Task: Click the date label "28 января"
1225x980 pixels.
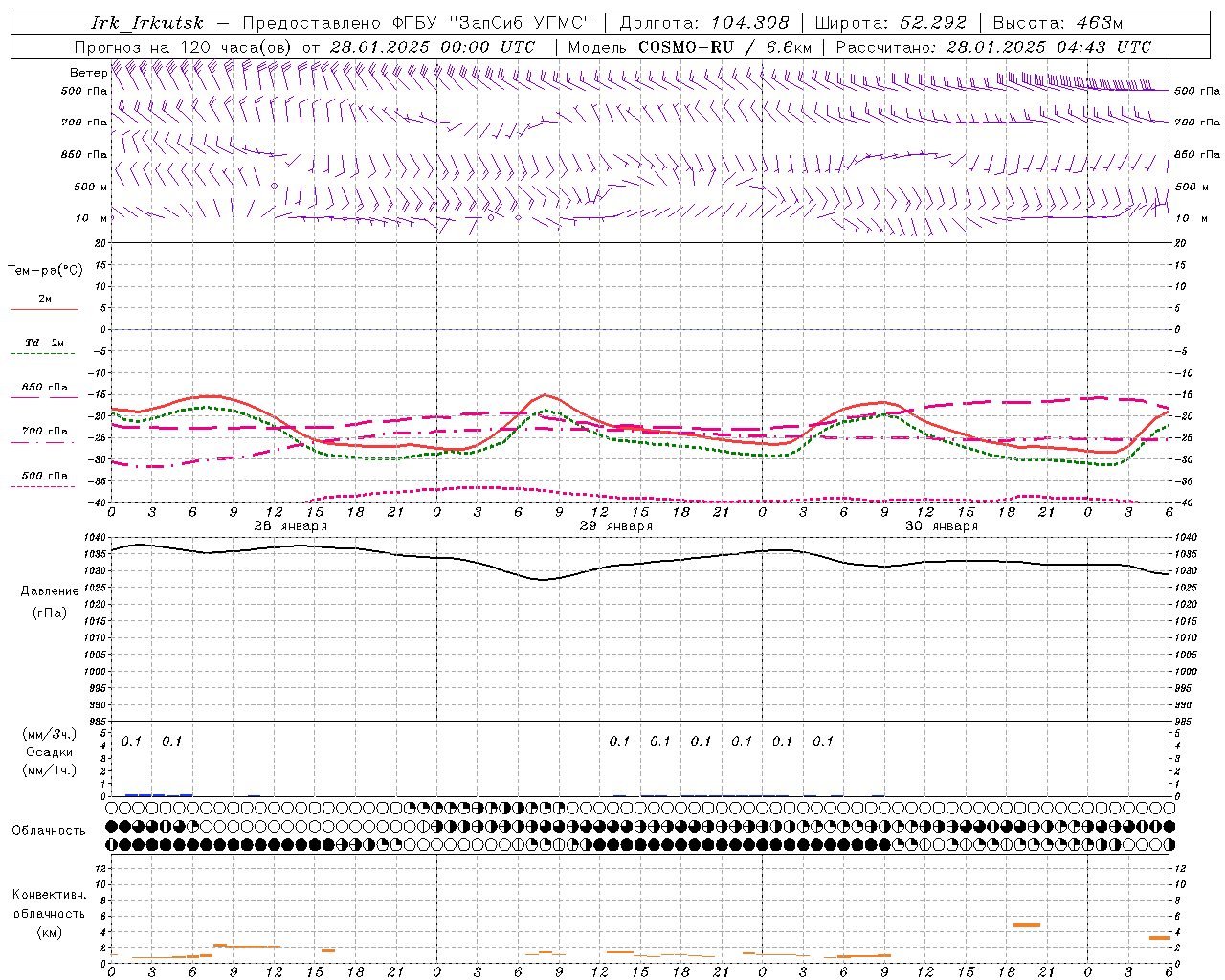Action: [x=290, y=526]
